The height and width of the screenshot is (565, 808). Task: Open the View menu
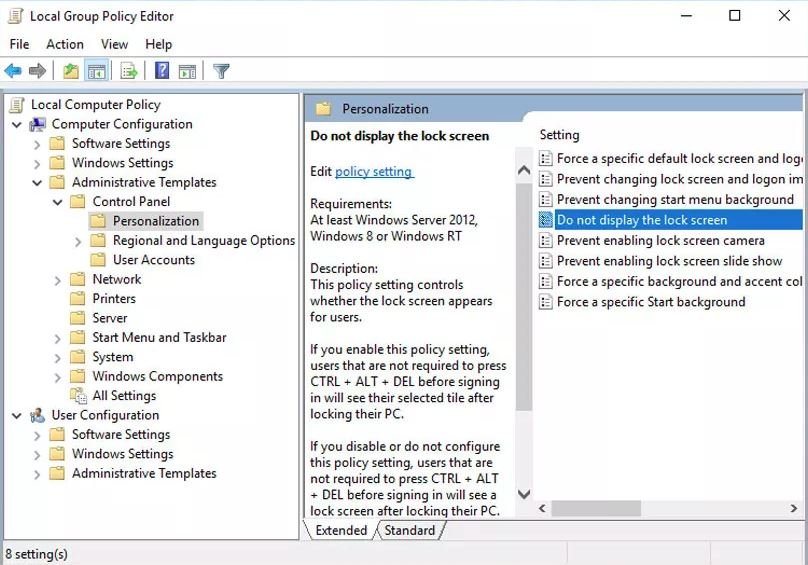[x=114, y=44]
